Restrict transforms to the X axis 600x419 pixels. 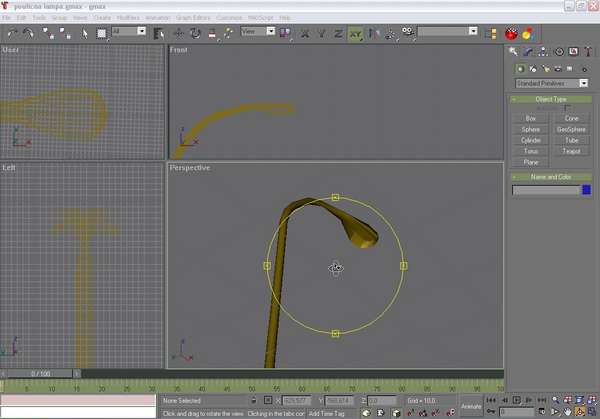click(305, 34)
